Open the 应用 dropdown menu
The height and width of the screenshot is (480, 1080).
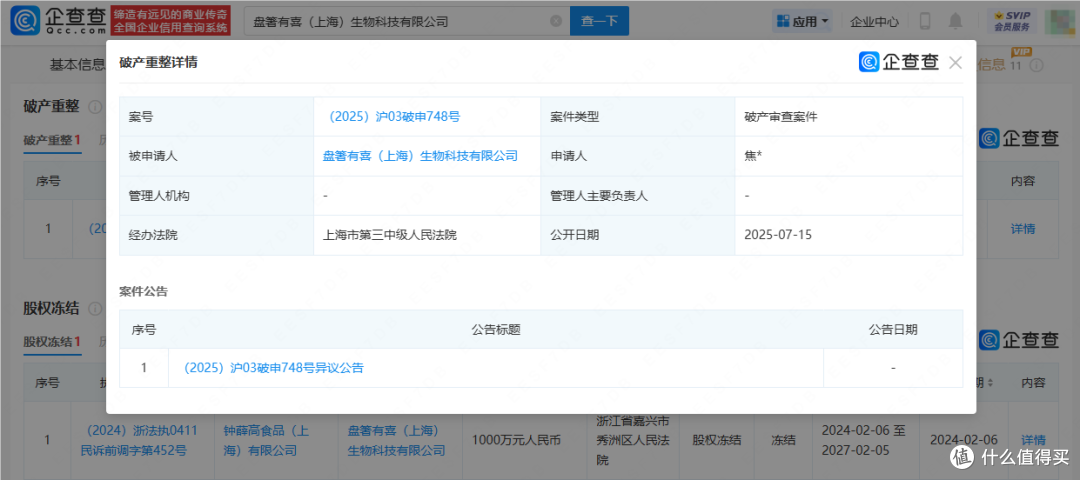coord(802,21)
